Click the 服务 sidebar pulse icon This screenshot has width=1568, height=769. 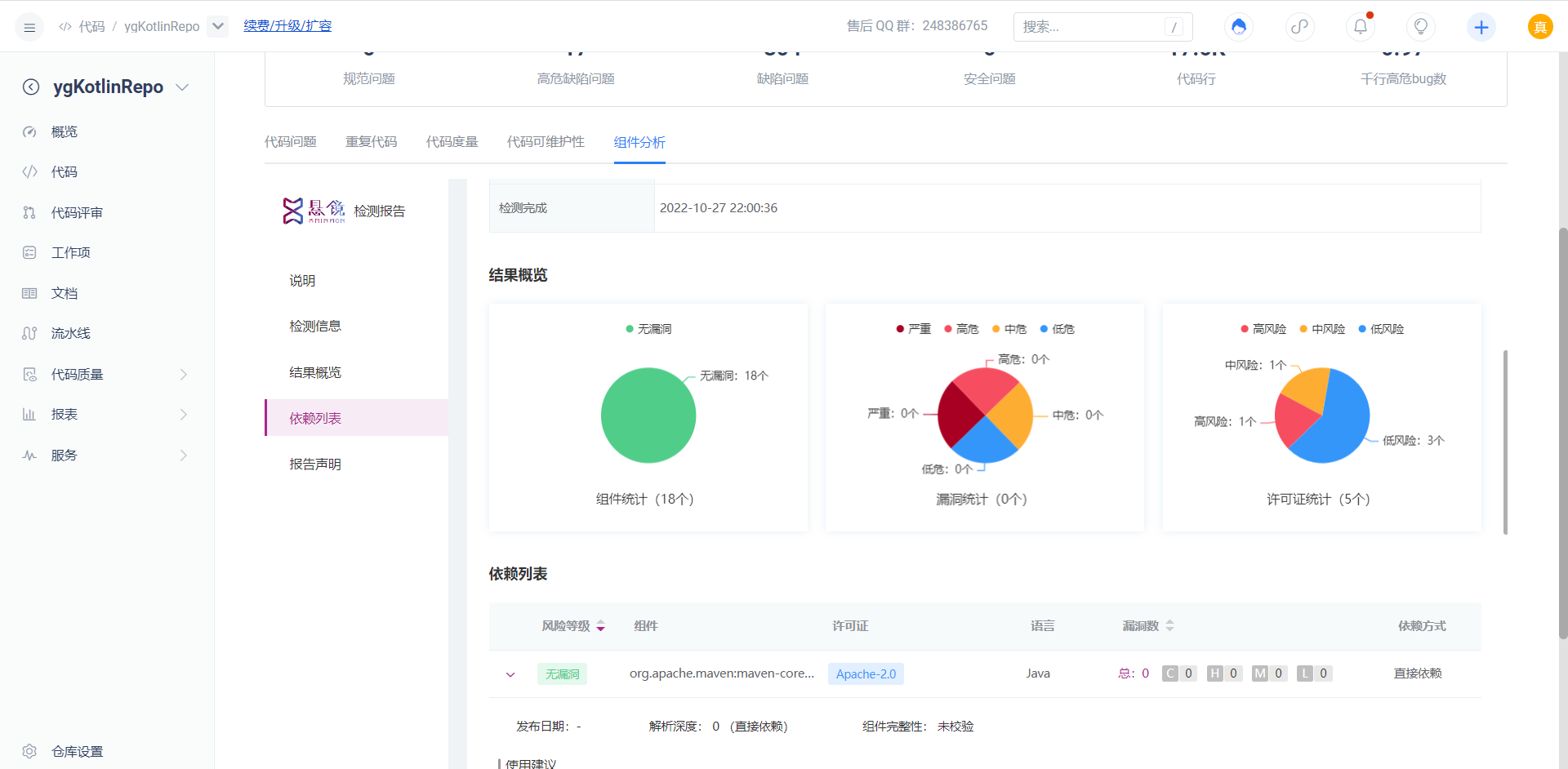[x=29, y=456]
